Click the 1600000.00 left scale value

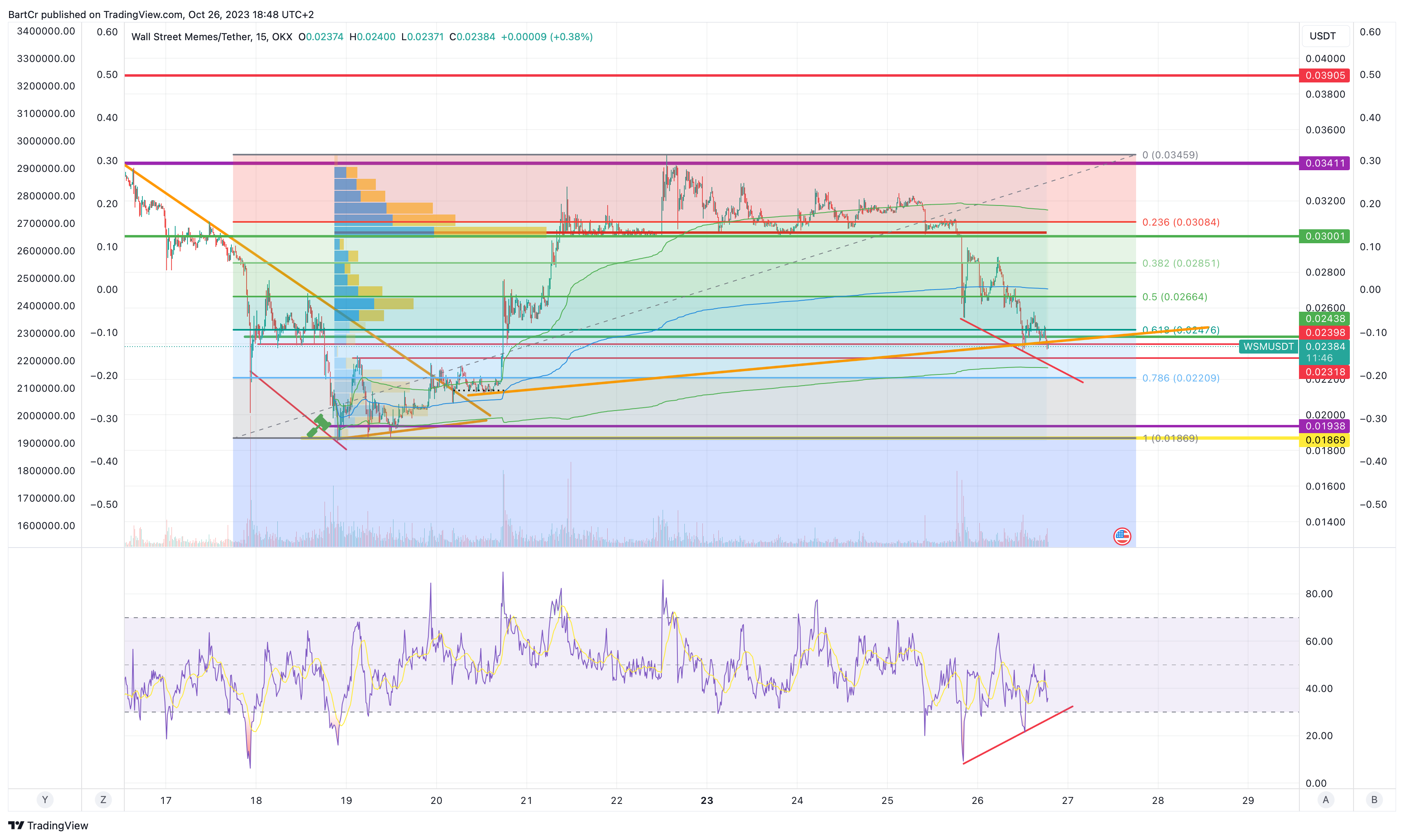[x=46, y=526]
